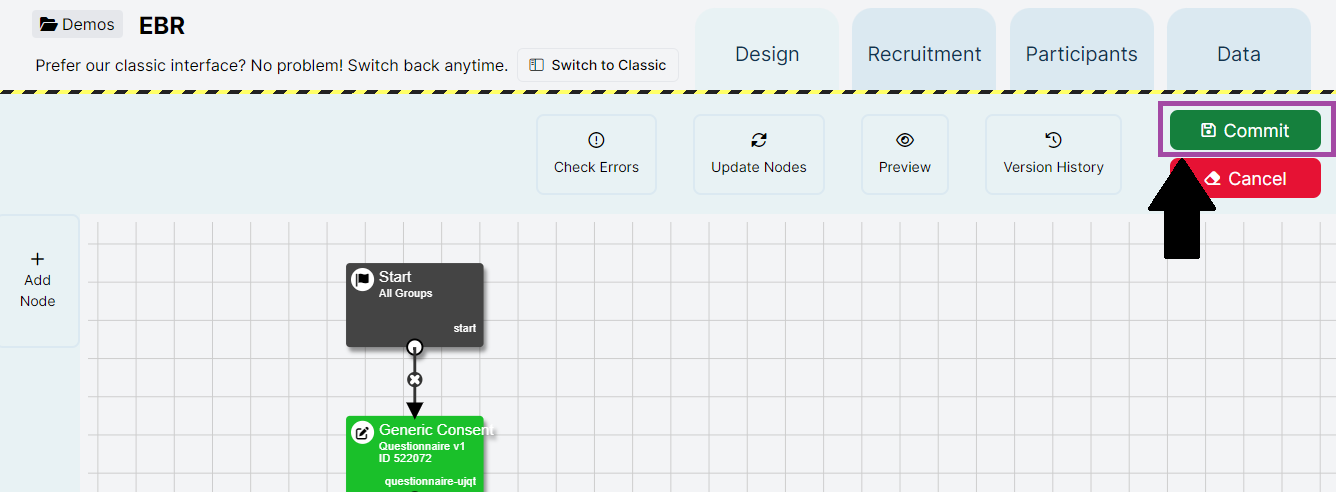Click the plus icon for Add Node
1336x492 pixels.
(x=38, y=259)
